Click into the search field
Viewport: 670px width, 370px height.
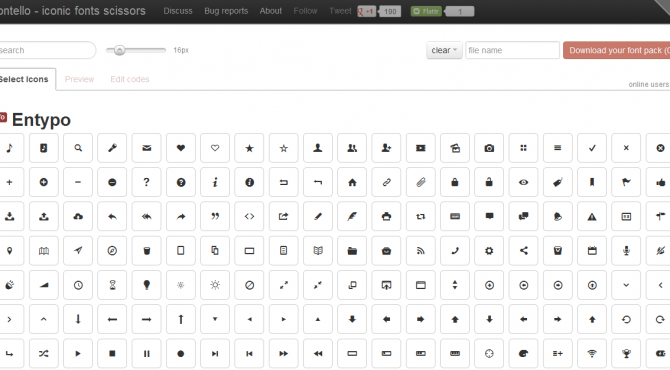(x=47, y=50)
